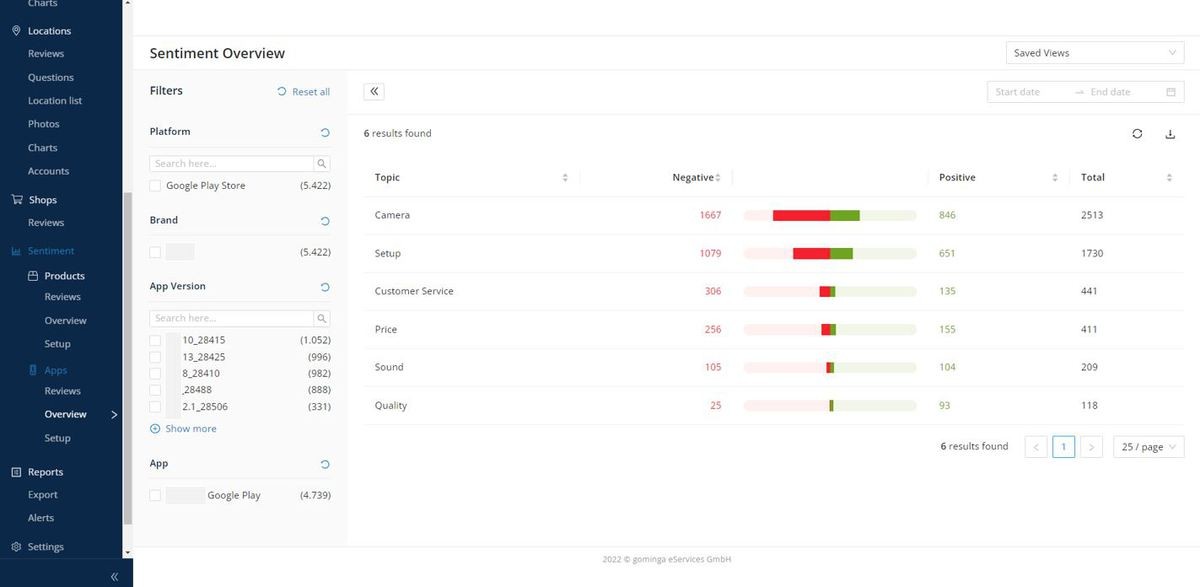Reset the App Version filter icon
This screenshot has width=1200, height=587.
(325, 287)
